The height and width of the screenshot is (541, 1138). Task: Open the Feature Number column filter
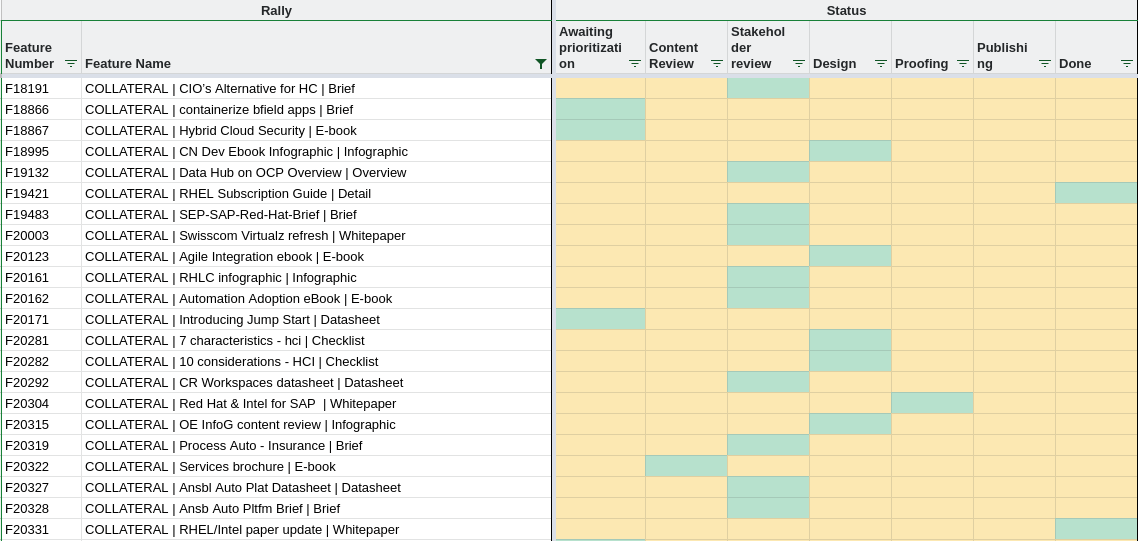[x=71, y=63]
